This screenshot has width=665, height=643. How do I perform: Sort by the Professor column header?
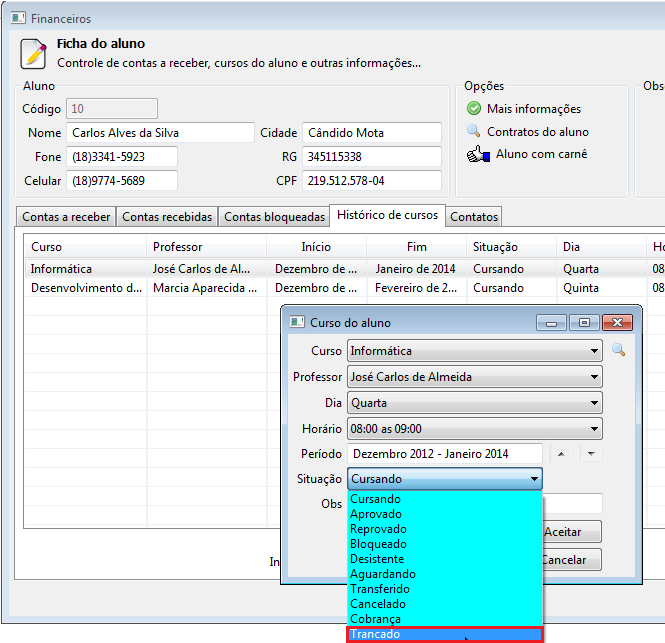coord(207,246)
